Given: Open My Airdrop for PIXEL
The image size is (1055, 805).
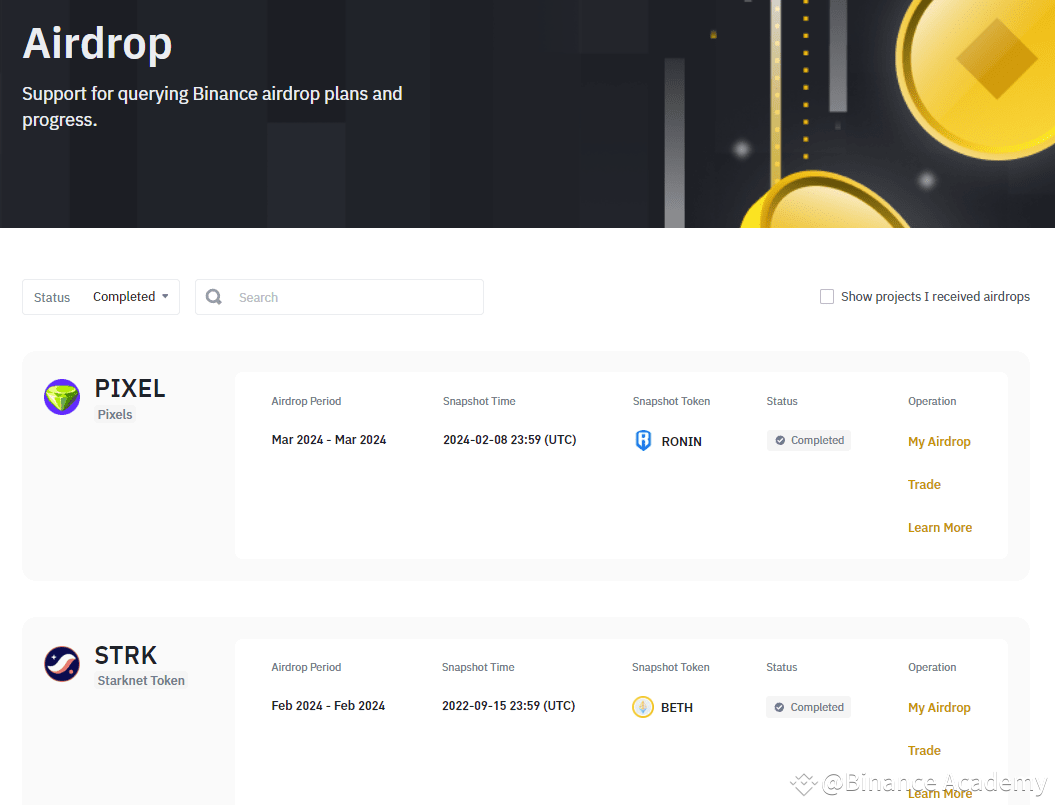Looking at the screenshot, I should click(x=939, y=441).
